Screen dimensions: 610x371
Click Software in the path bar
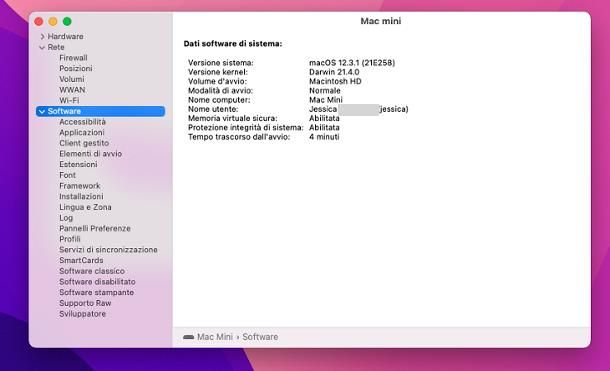click(260, 337)
